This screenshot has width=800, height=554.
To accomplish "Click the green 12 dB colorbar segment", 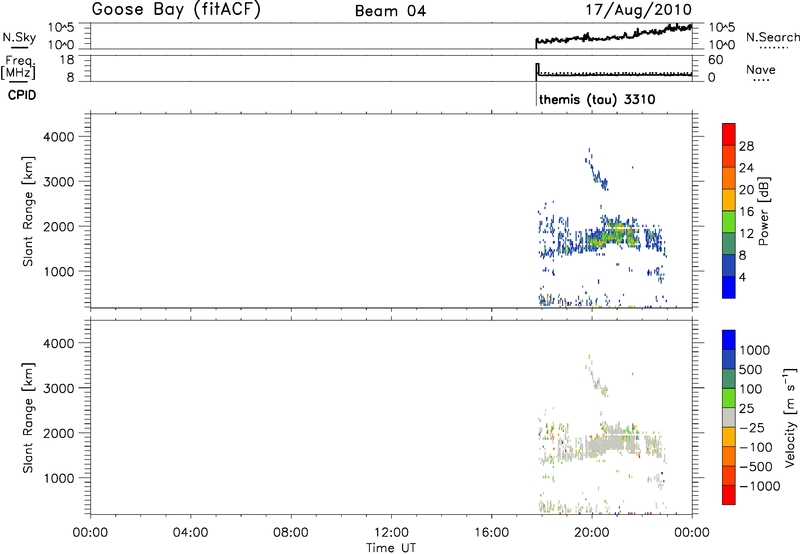I will 729,222.
